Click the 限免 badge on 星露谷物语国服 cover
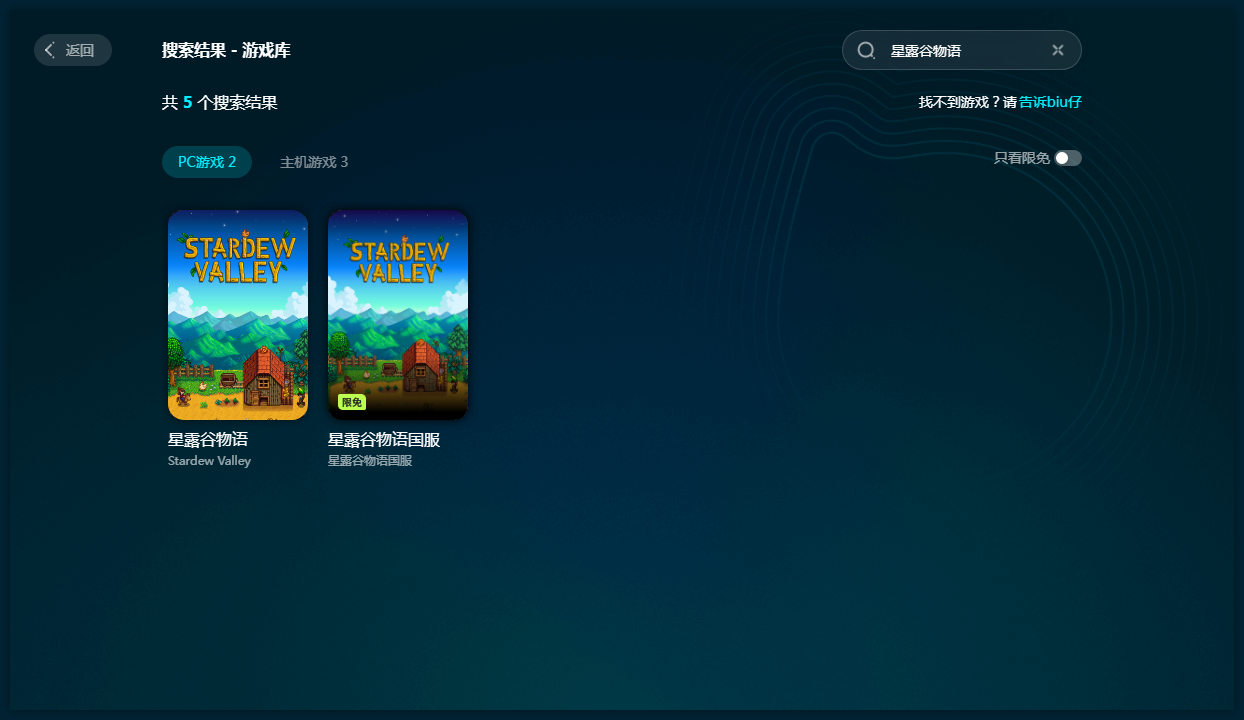Screen dimensions: 1244x720 352,402
